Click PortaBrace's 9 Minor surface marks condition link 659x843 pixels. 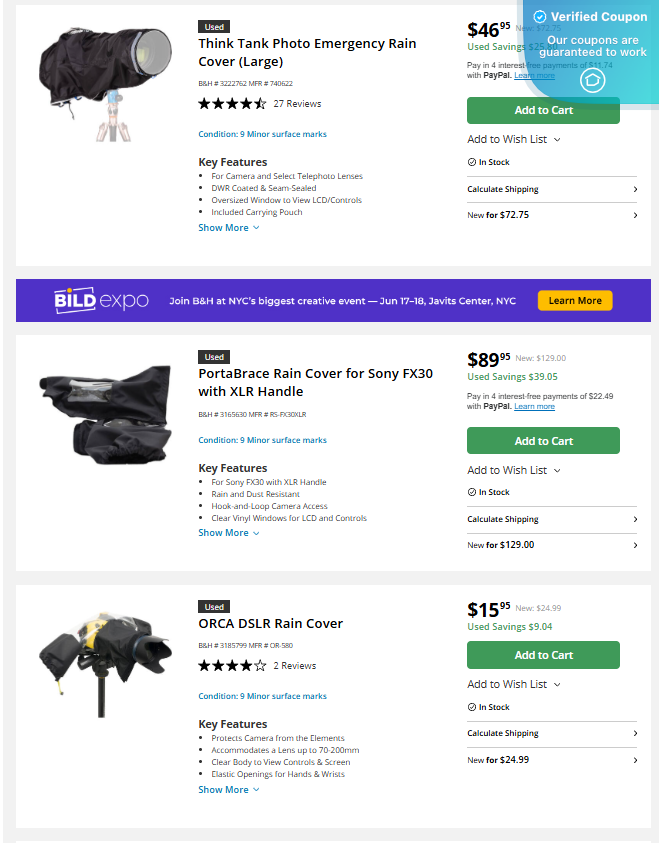pyautogui.click(x=263, y=440)
